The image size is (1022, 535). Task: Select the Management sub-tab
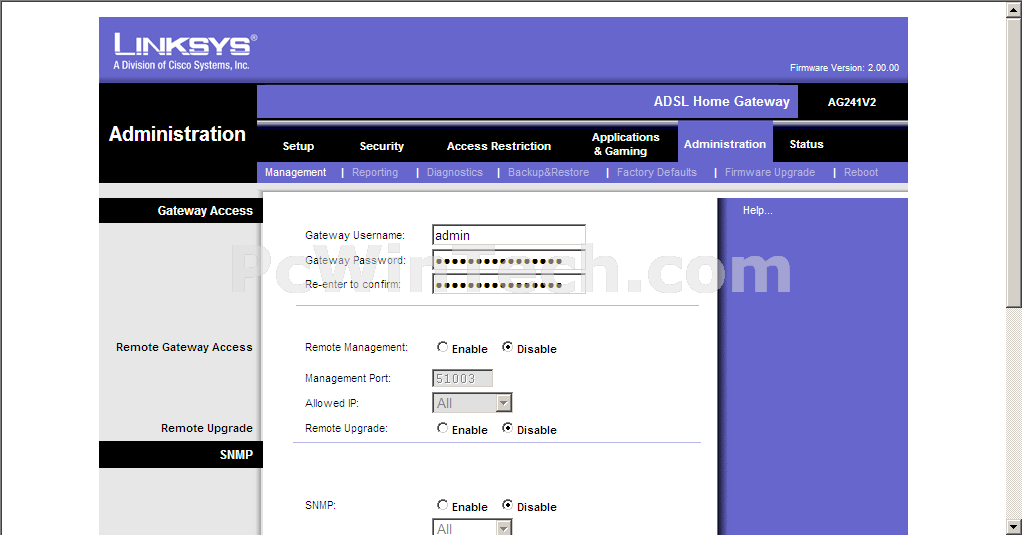(x=295, y=172)
